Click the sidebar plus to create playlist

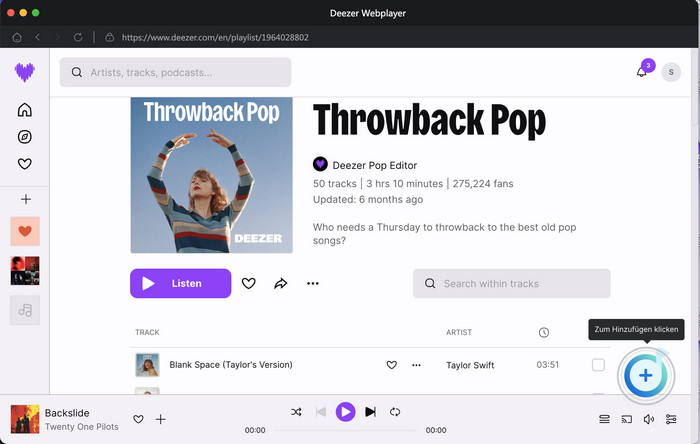[x=26, y=199]
